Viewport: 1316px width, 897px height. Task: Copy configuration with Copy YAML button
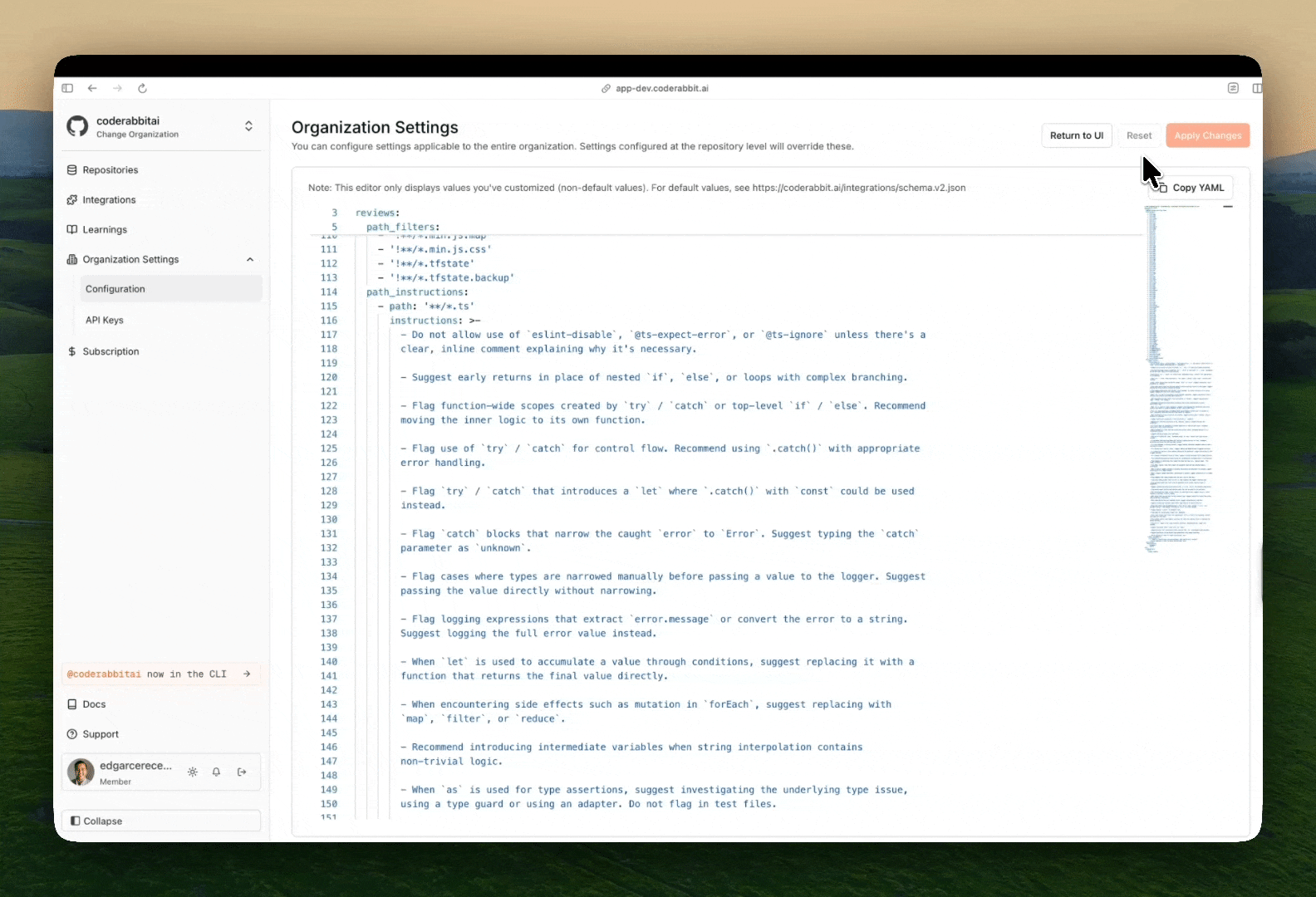click(1192, 188)
